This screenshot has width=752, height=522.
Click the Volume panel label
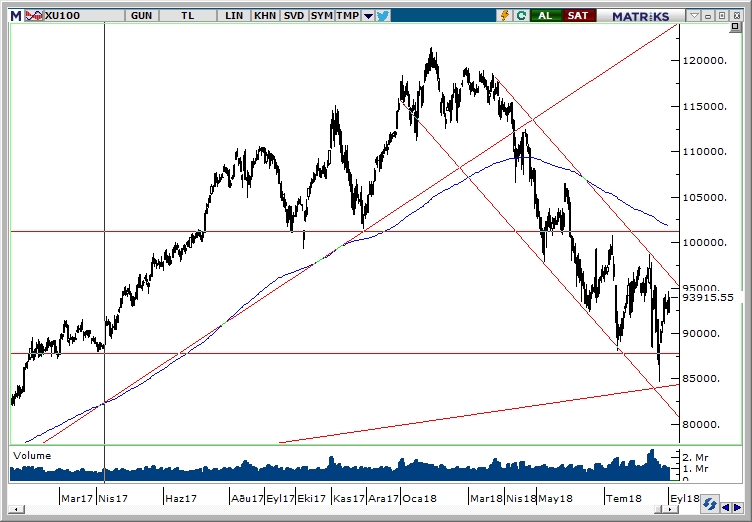click(32, 456)
